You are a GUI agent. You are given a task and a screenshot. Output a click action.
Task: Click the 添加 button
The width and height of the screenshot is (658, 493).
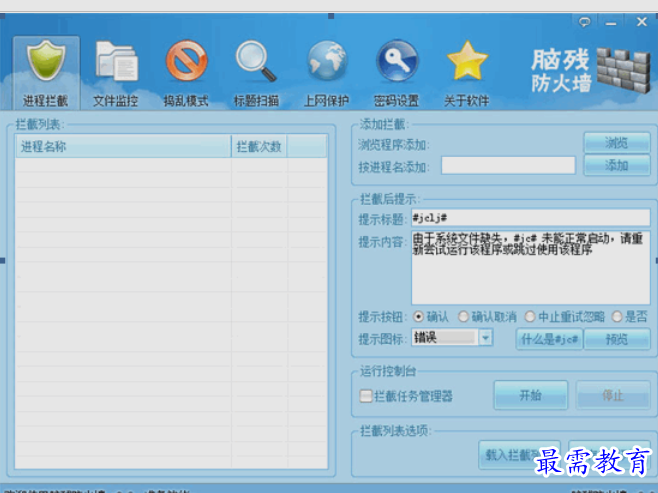point(617,165)
